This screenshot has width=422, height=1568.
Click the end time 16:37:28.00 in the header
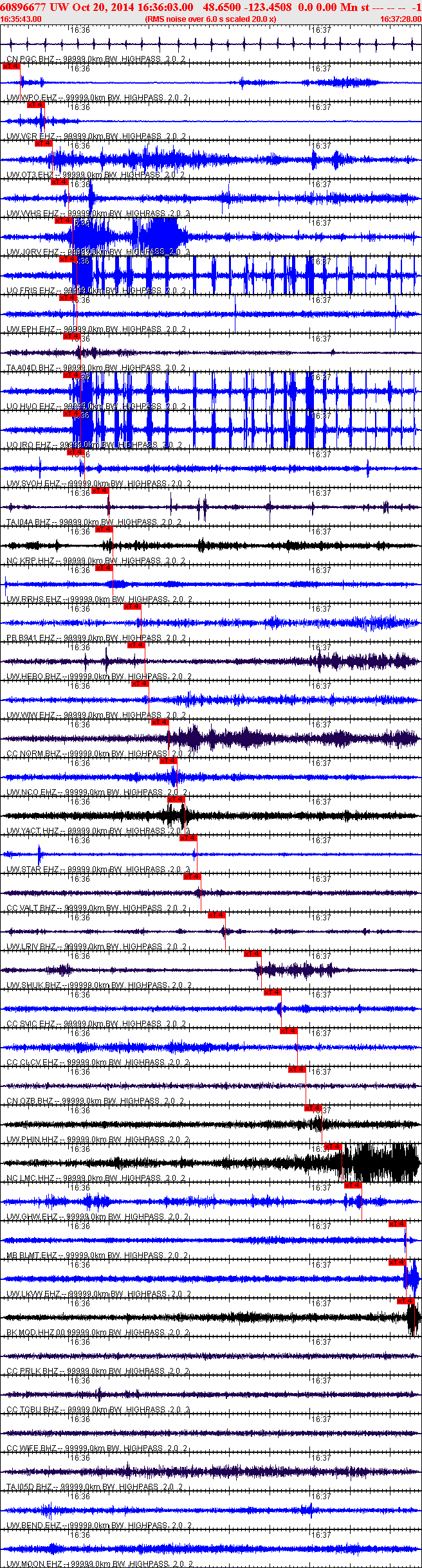[x=401, y=19]
